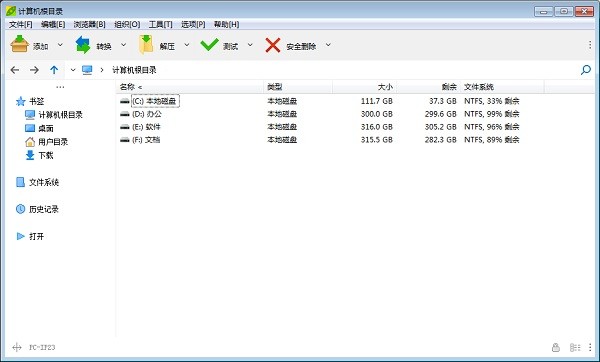Click the crosshair icon in status bar
Viewport: 600px width, 362px height.
[17, 347]
